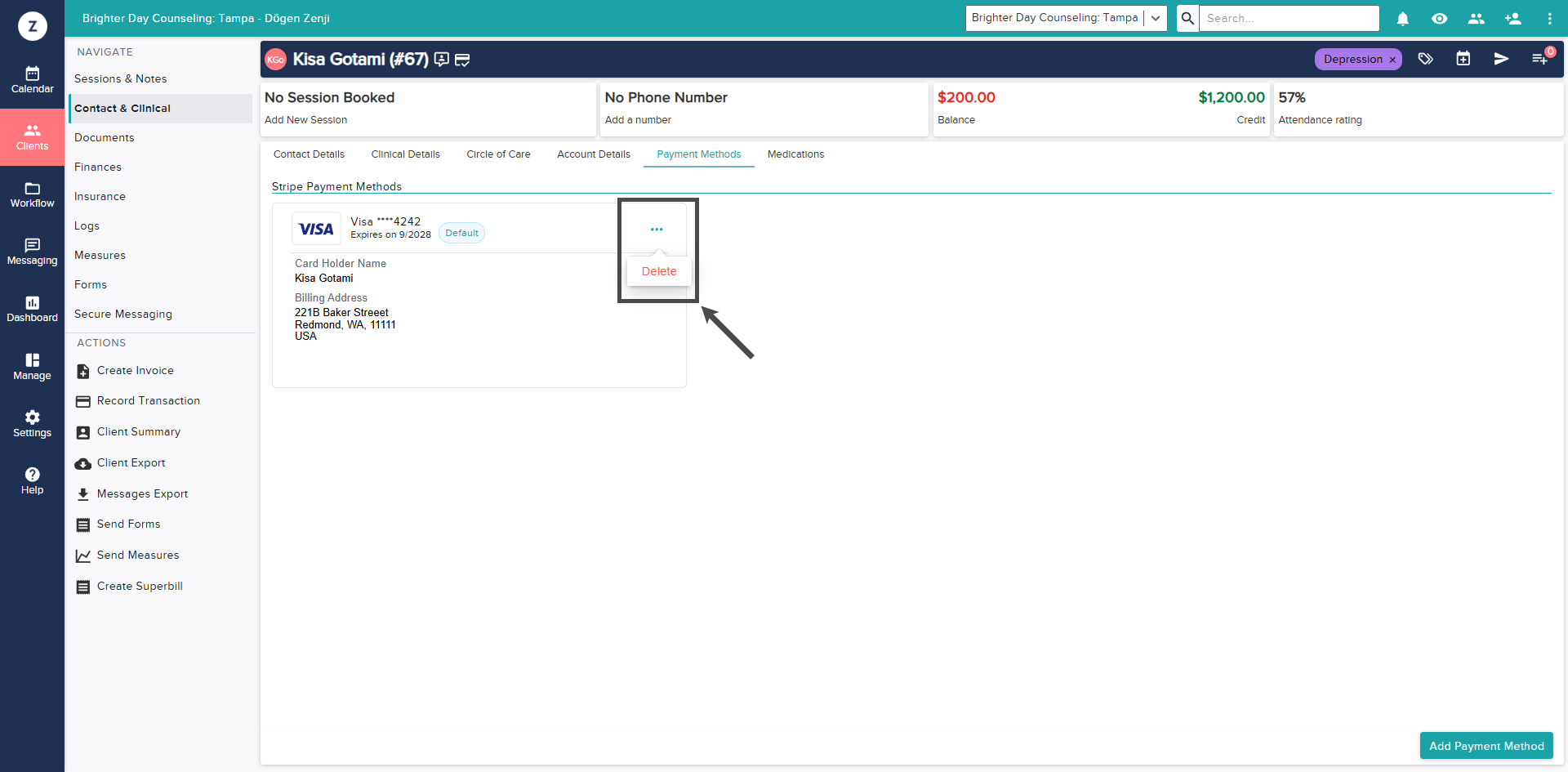1568x772 pixels.
Task: Go to Sessions & Notes
Action: pos(120,79)
